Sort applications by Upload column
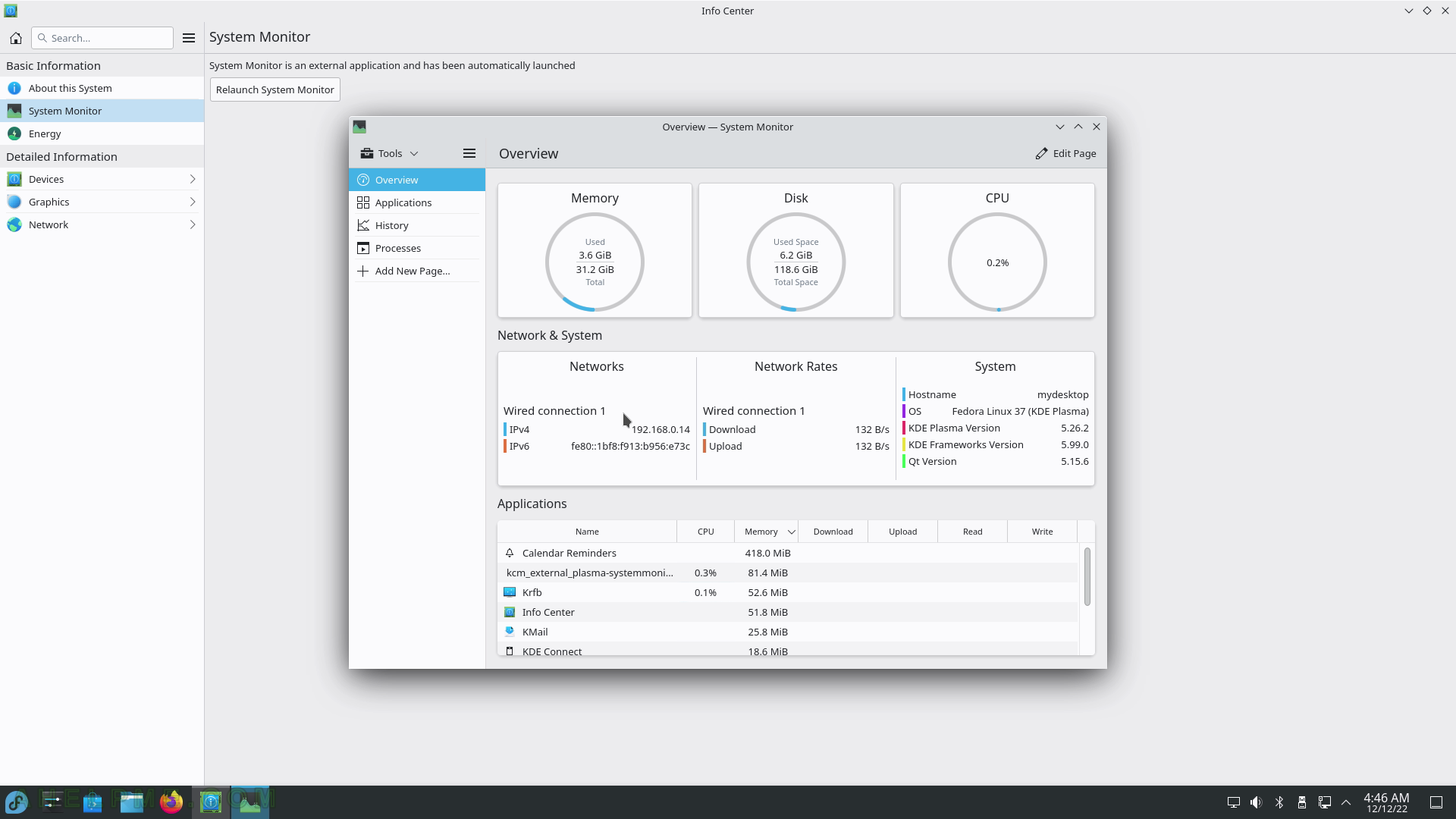This screenshot has height=819, width=1456. coord(902,532)
